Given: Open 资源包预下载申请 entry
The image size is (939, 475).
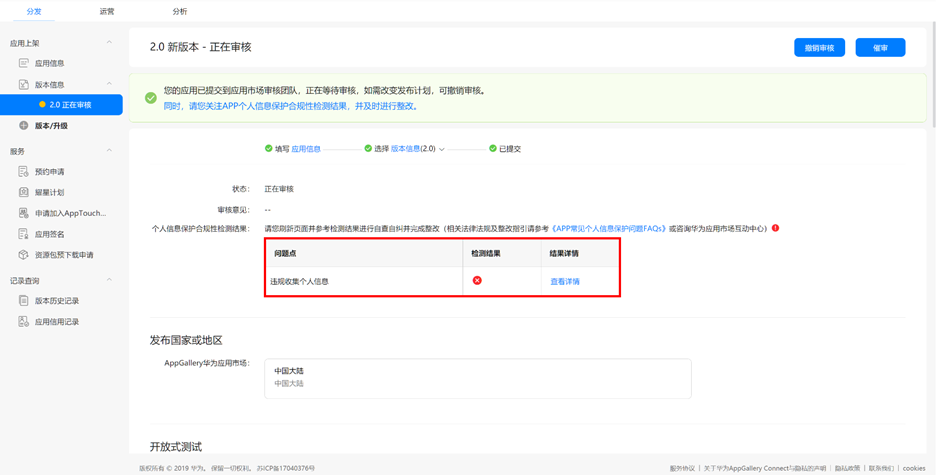Looking at the screenshot, I should click(64, 255).
